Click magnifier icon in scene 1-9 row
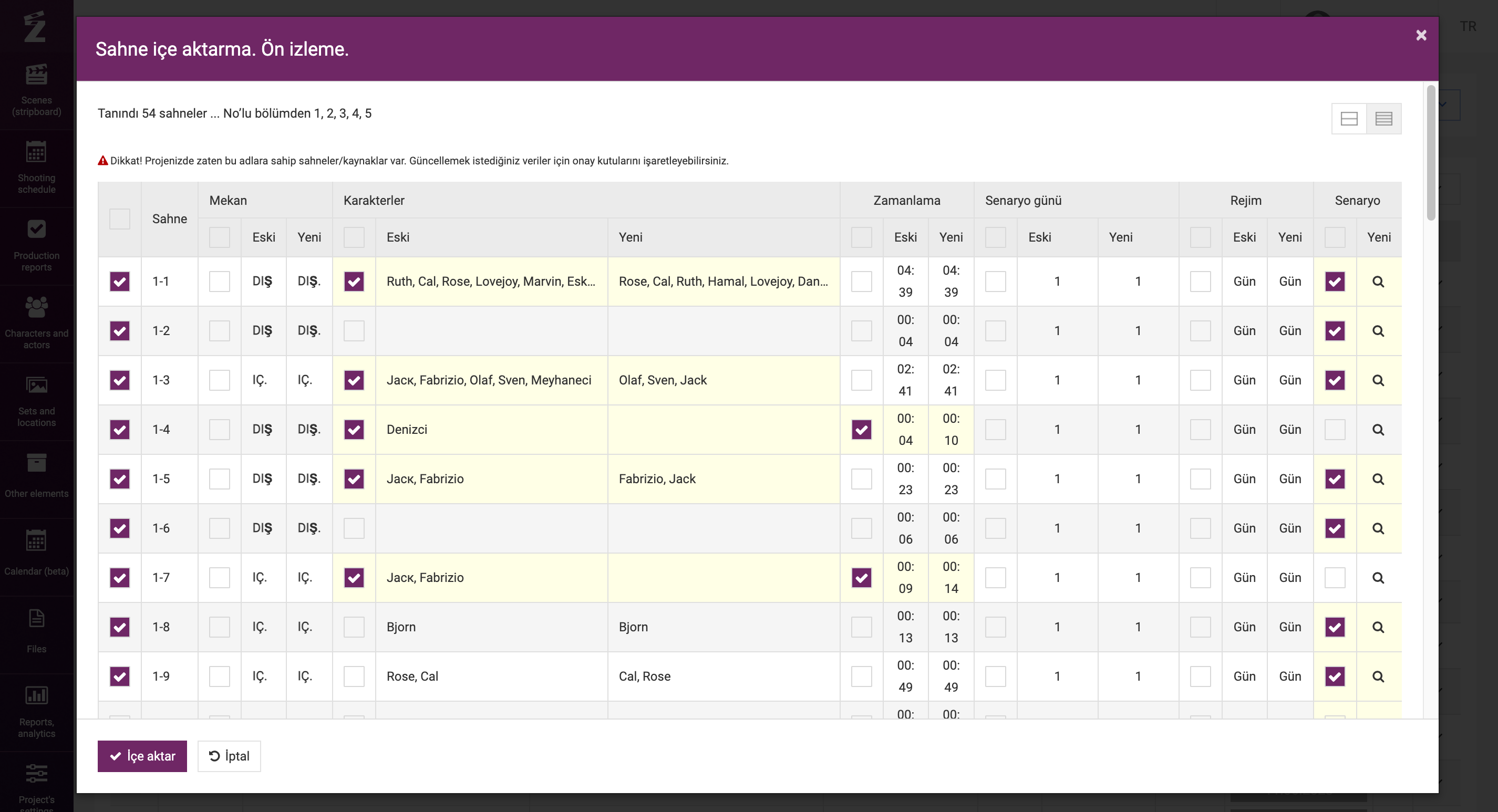Viewport: 1498px width, 812px height. 1378,676
